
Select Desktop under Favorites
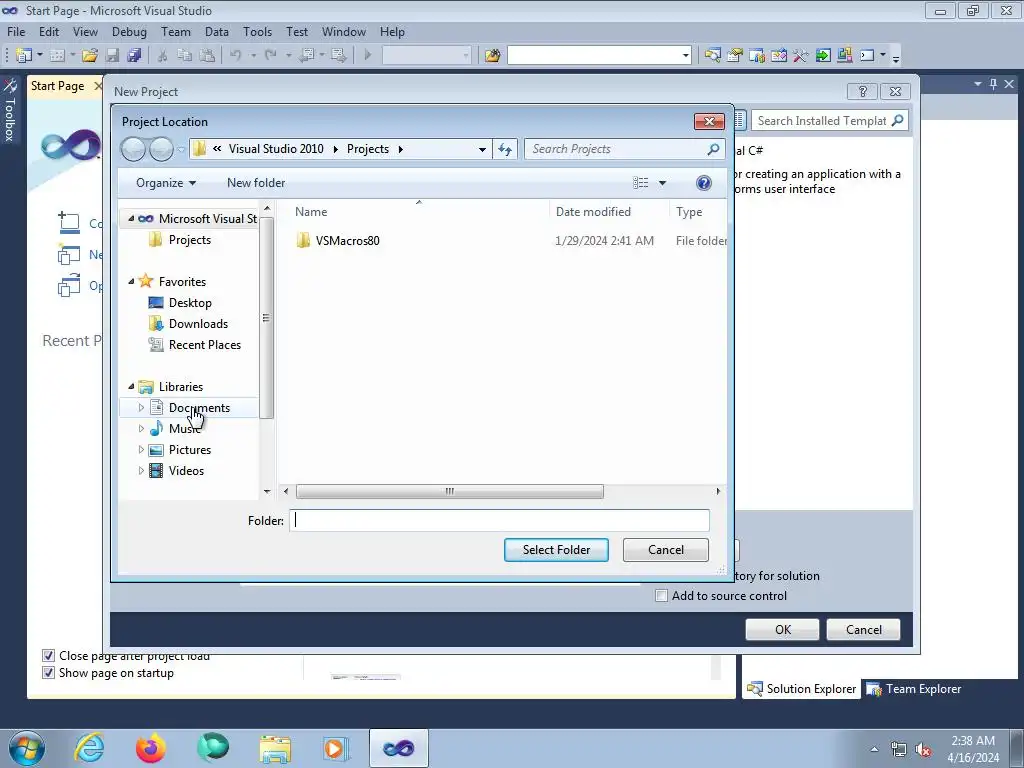pos(190,303)
